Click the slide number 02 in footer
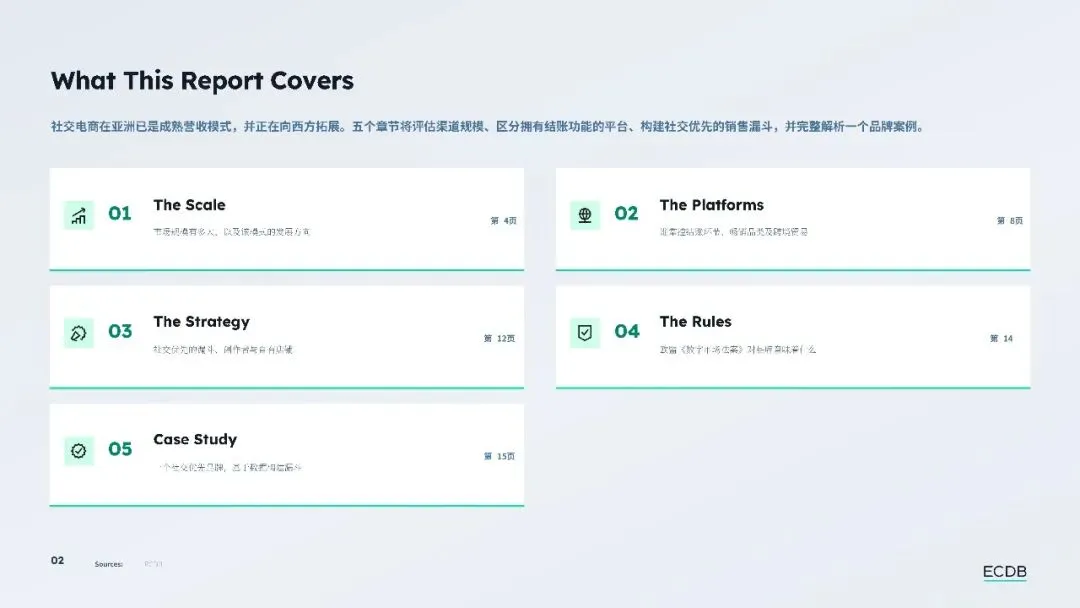Viewport: 1080px width, 608px height. (x=57, y=560)
